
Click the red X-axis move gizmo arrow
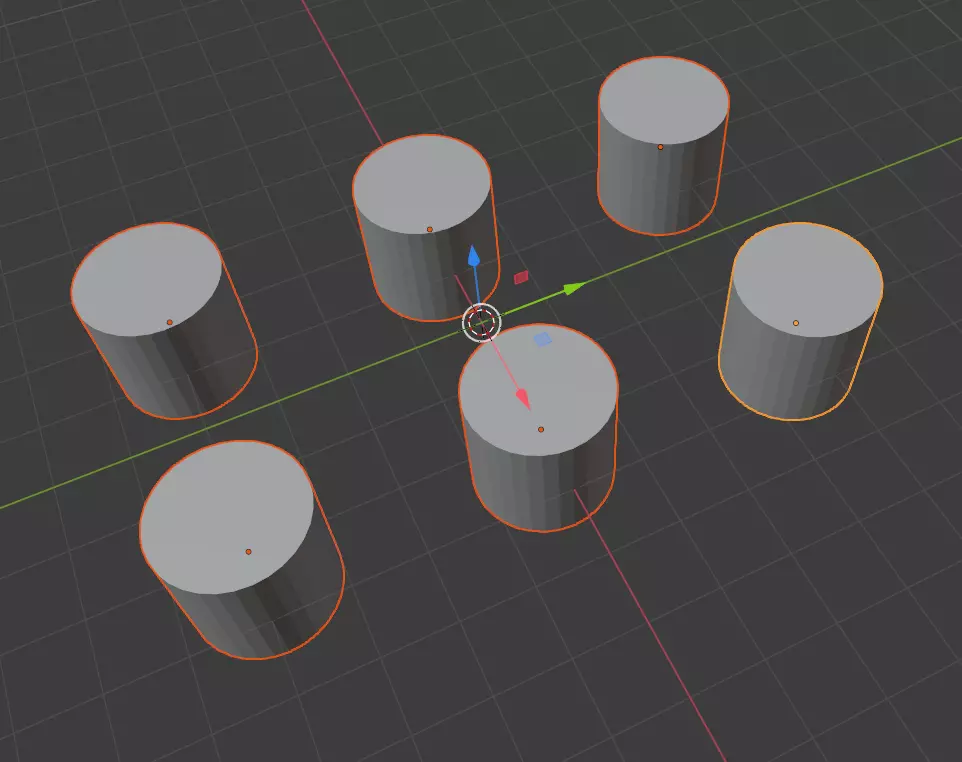[x=523, y=399]
